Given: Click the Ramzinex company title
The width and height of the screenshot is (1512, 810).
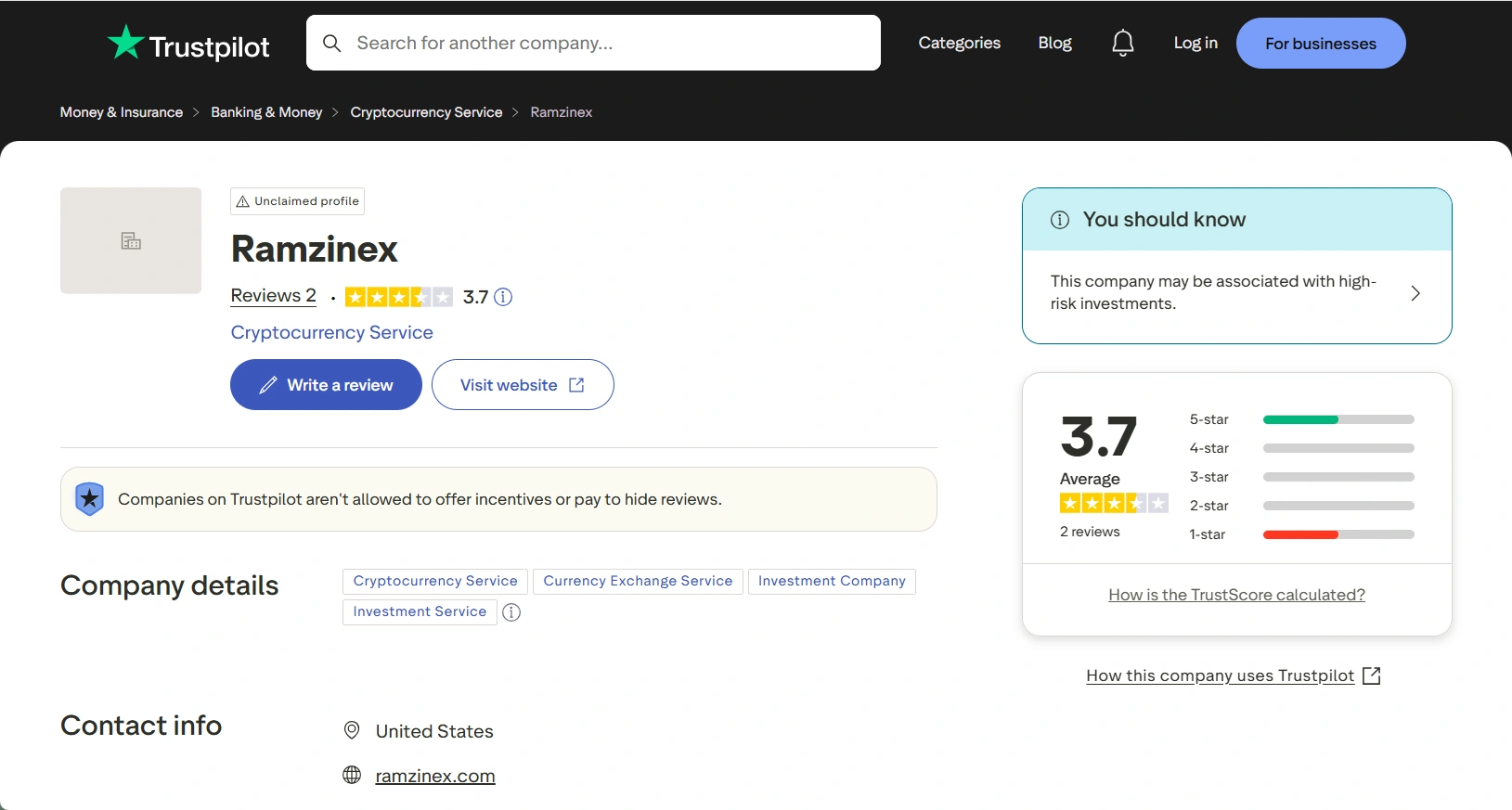Looking at the screenshot, I should pos(314,249).
